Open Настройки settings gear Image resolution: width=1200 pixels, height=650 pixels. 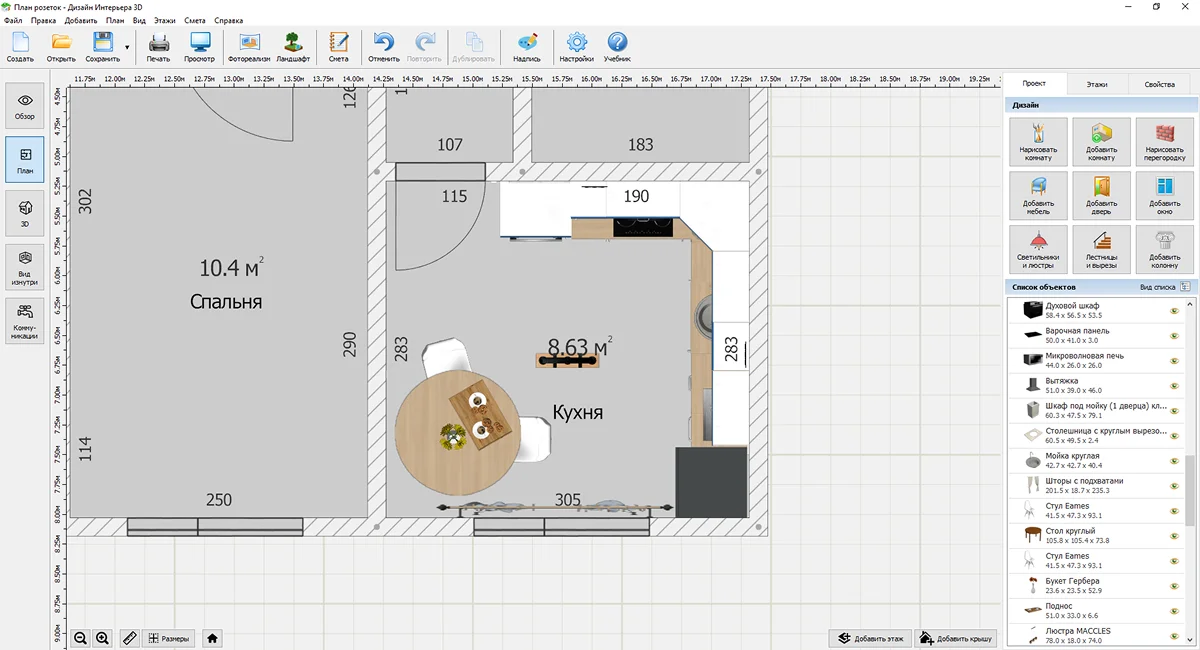(x=576, y=47)
